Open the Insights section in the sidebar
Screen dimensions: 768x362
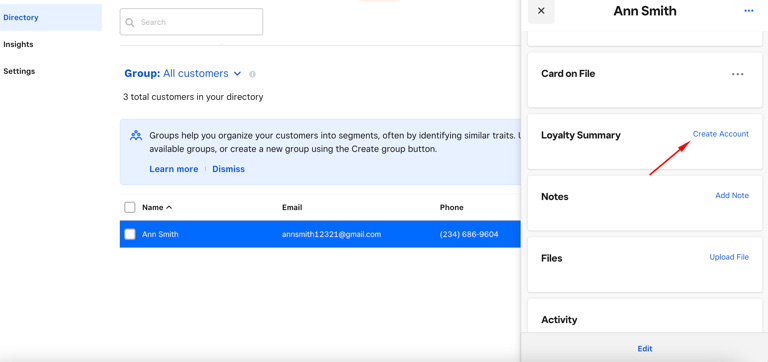[x=18, y=44]
